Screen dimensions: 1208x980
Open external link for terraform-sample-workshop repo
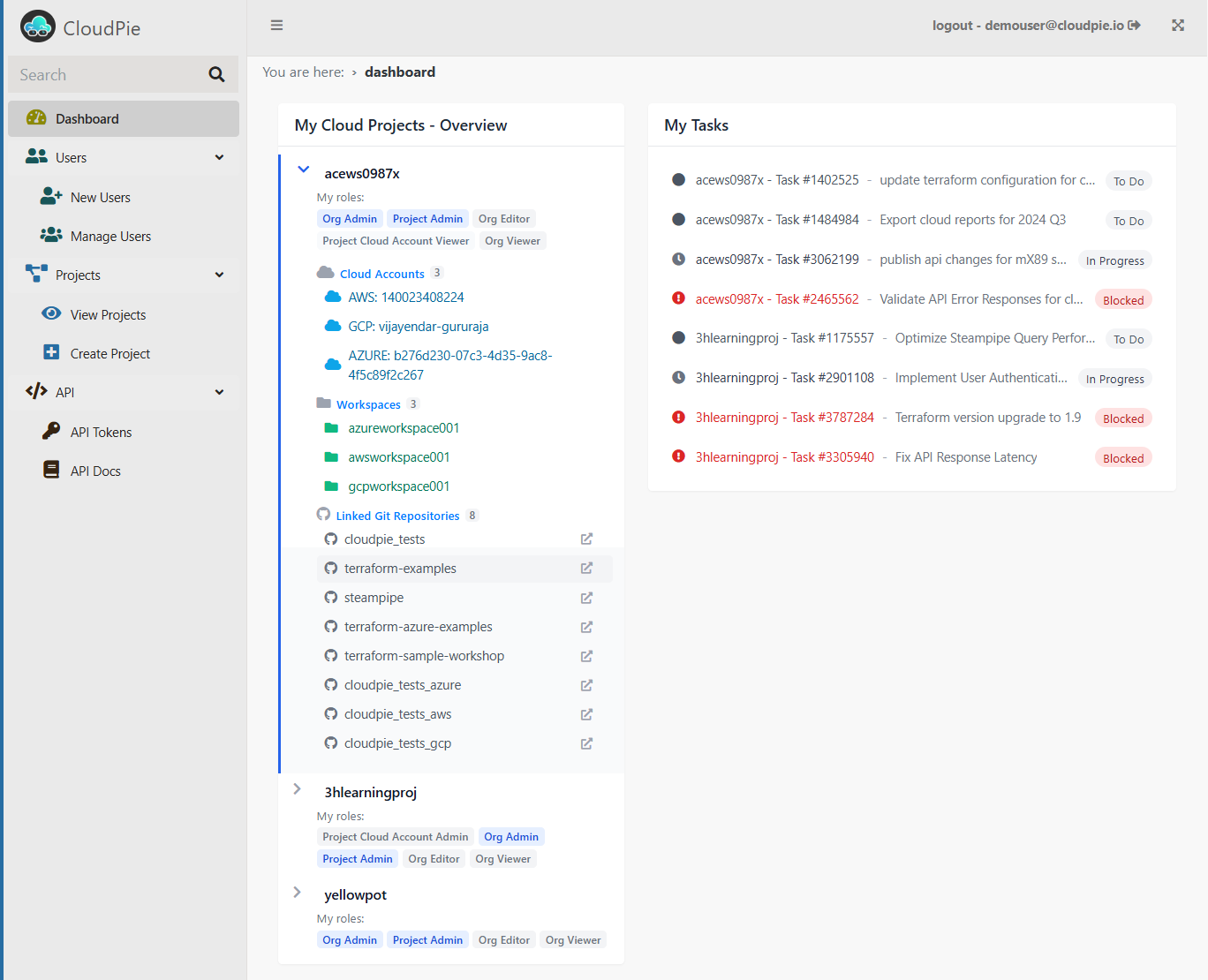[586, 656]
